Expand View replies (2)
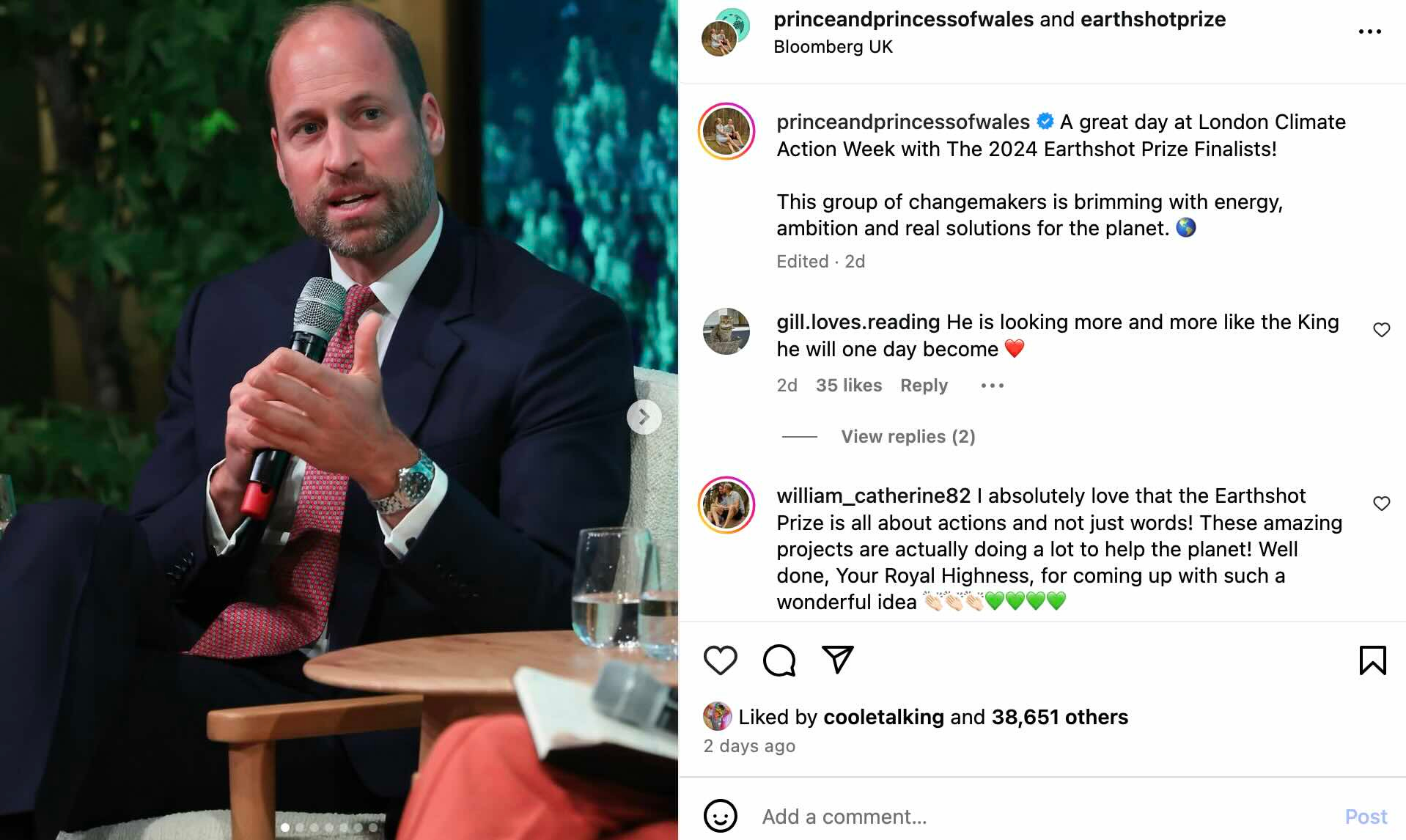Screen dimensions: 1406x840 click(908, 436)
